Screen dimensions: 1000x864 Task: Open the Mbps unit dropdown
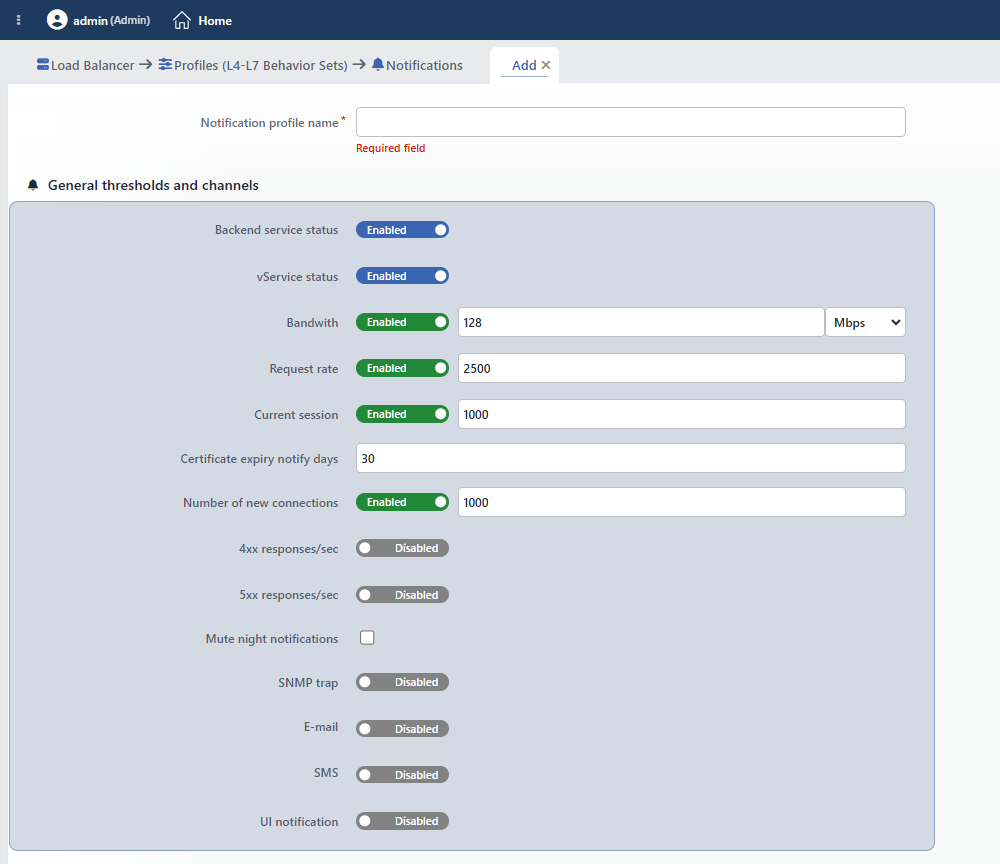865,322
